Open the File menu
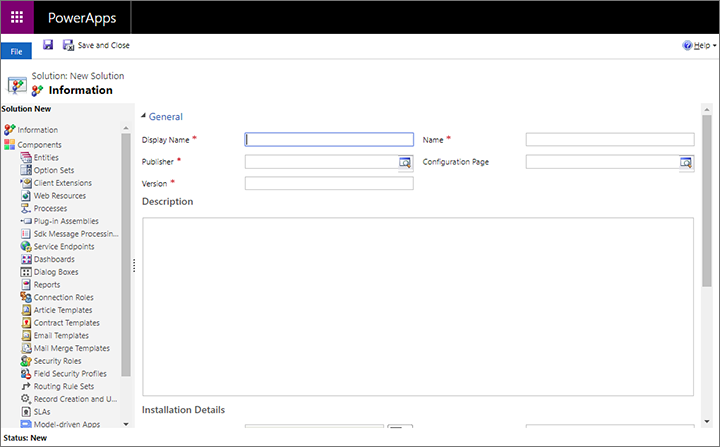The height and width of the screenshot is (447, 720). point(16,51)
